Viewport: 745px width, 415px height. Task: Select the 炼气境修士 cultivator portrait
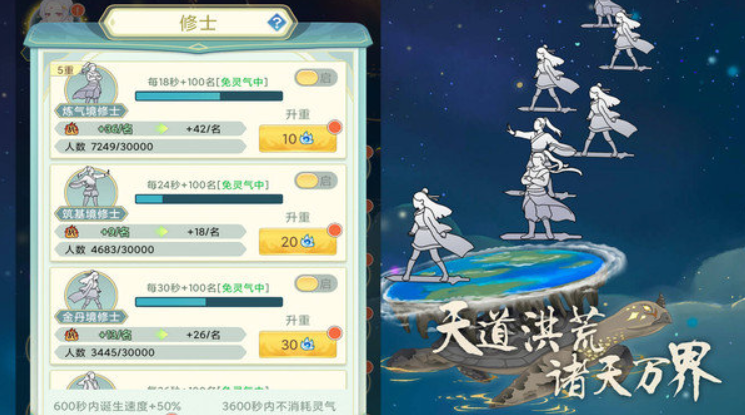[x=91, y=85]
